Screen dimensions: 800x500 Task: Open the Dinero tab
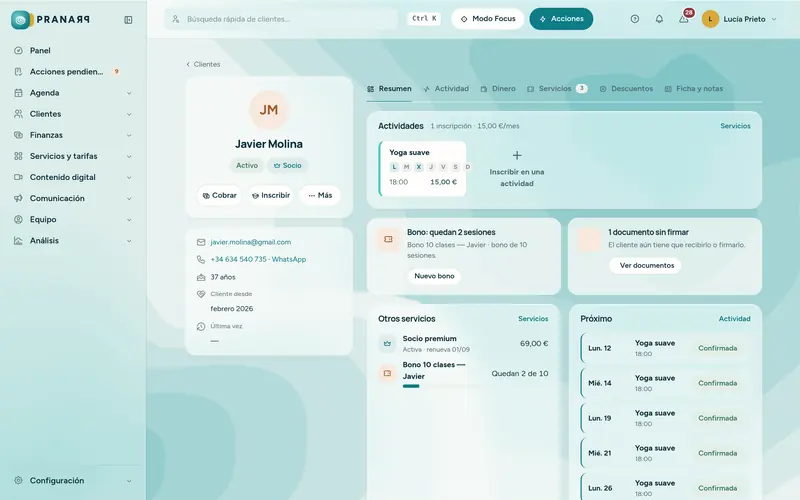498,89
